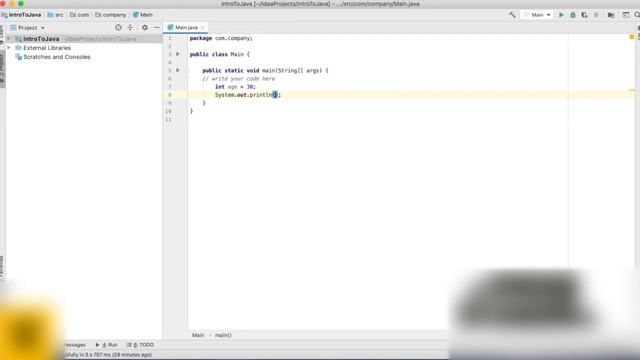Click 'public class Main' declaration text
This screenshot has height=360, width=640.
click(x=217, y=54)
